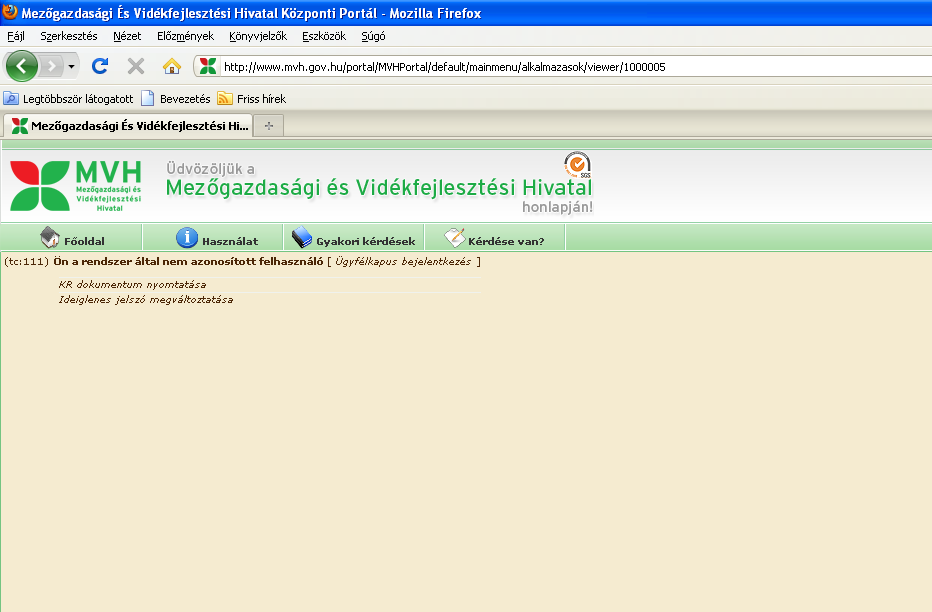Viewport: 932px width, 612px height.
Task: Open the navigation history dropdown arrow
Action: click(x=71, y=66)
